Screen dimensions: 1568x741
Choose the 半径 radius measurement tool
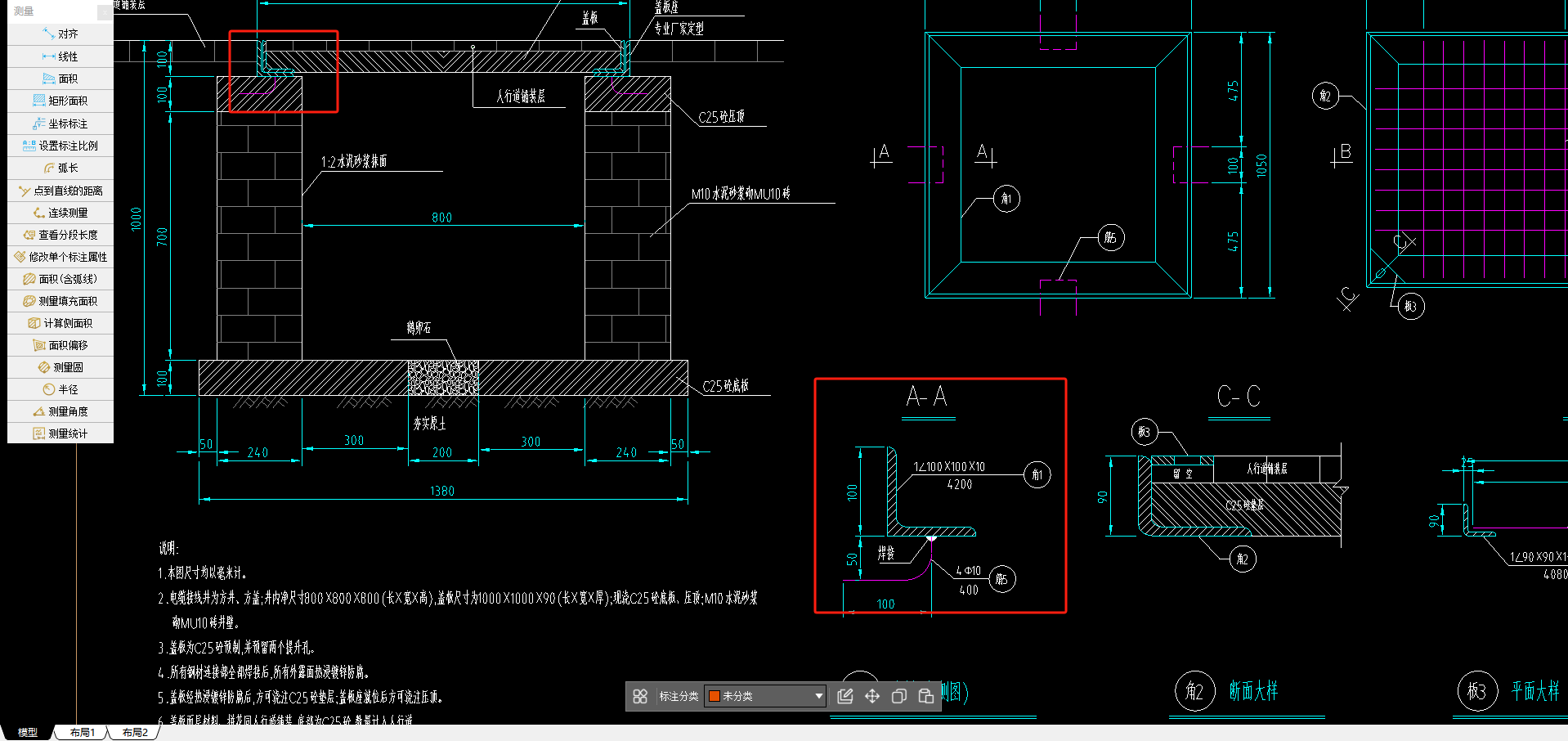pos(60,389)
